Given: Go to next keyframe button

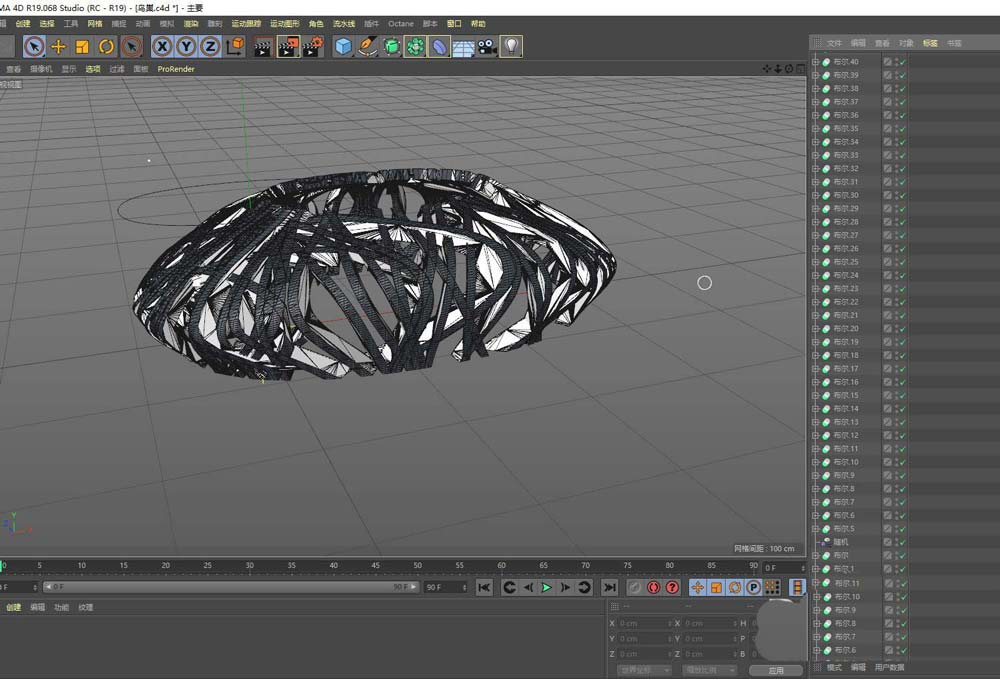Looking at the screenshot, I should pos(584,587).
